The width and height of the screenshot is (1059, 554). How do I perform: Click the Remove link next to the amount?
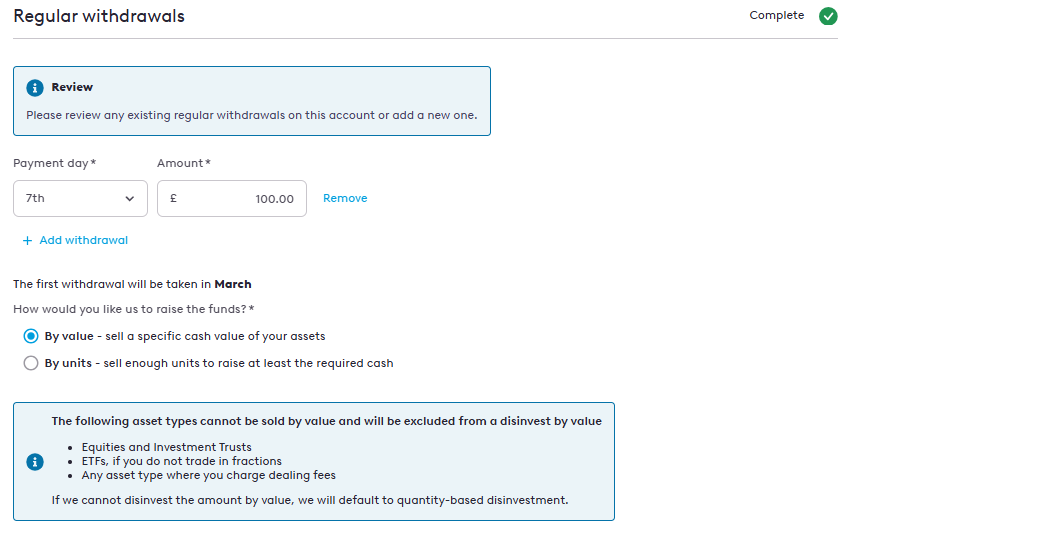345,199
